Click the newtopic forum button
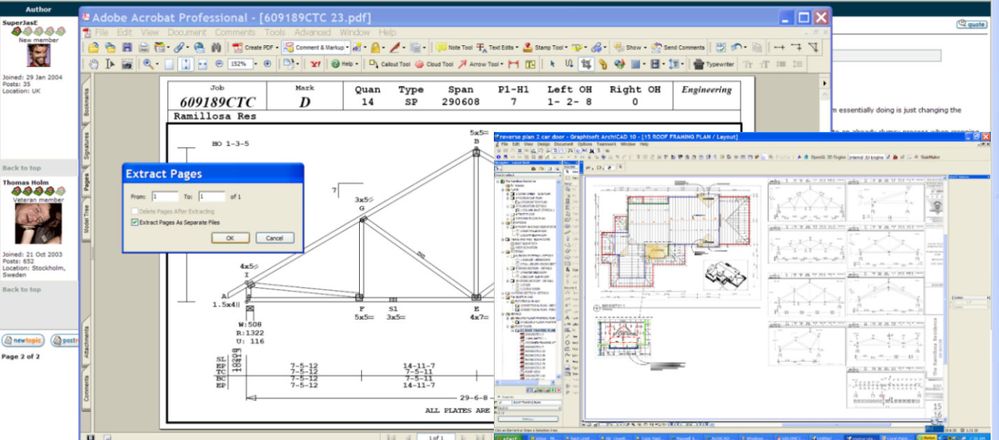Screen dimensions: 999x440 [x=24, y=340]
